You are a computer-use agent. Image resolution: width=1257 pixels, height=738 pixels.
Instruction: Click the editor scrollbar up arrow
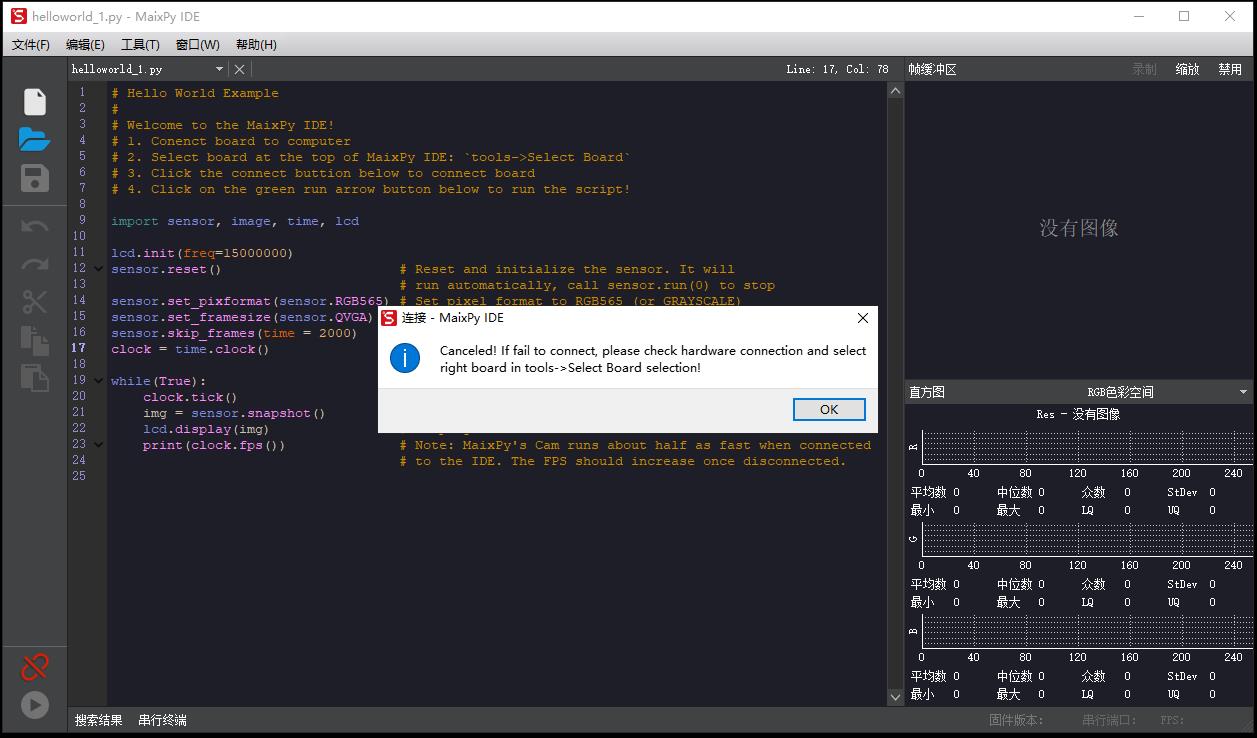coord(896,90)
